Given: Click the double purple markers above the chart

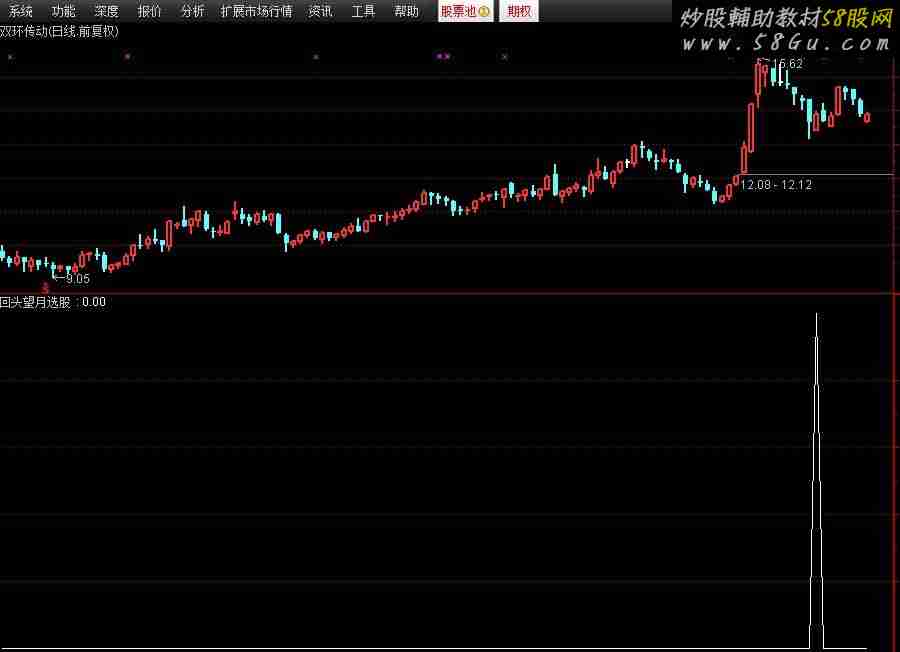Looking at the screenshot, I should click(443, 56).
